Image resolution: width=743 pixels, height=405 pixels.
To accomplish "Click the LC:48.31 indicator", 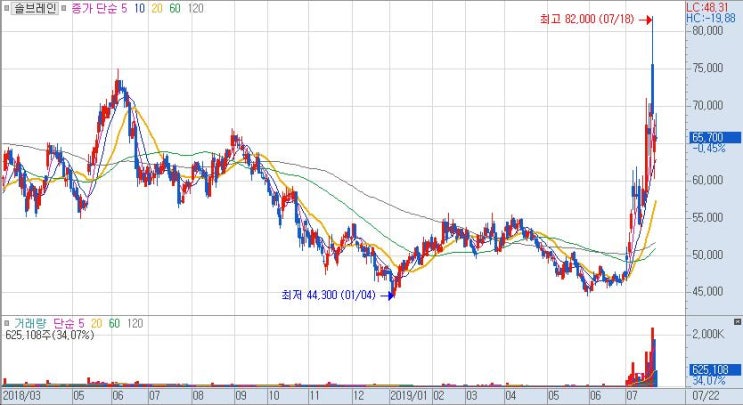I will (x=707, y=8).
